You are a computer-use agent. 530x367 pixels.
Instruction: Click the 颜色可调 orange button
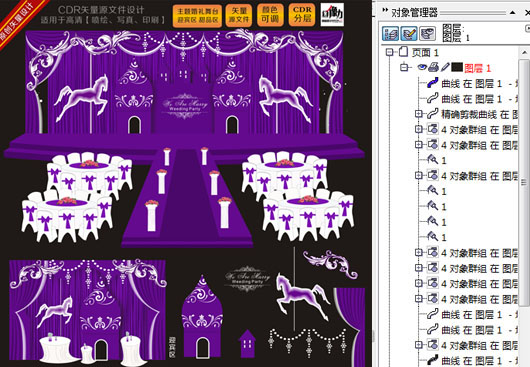[x=270, y=16]
